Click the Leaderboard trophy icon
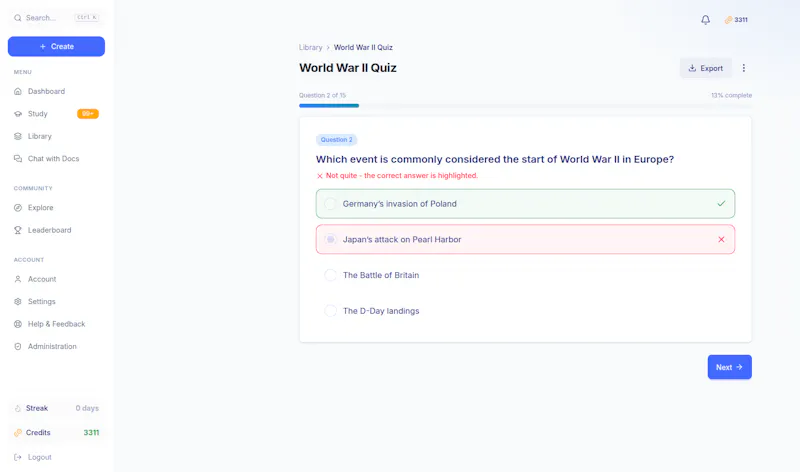800x472 pixels. 18,230
